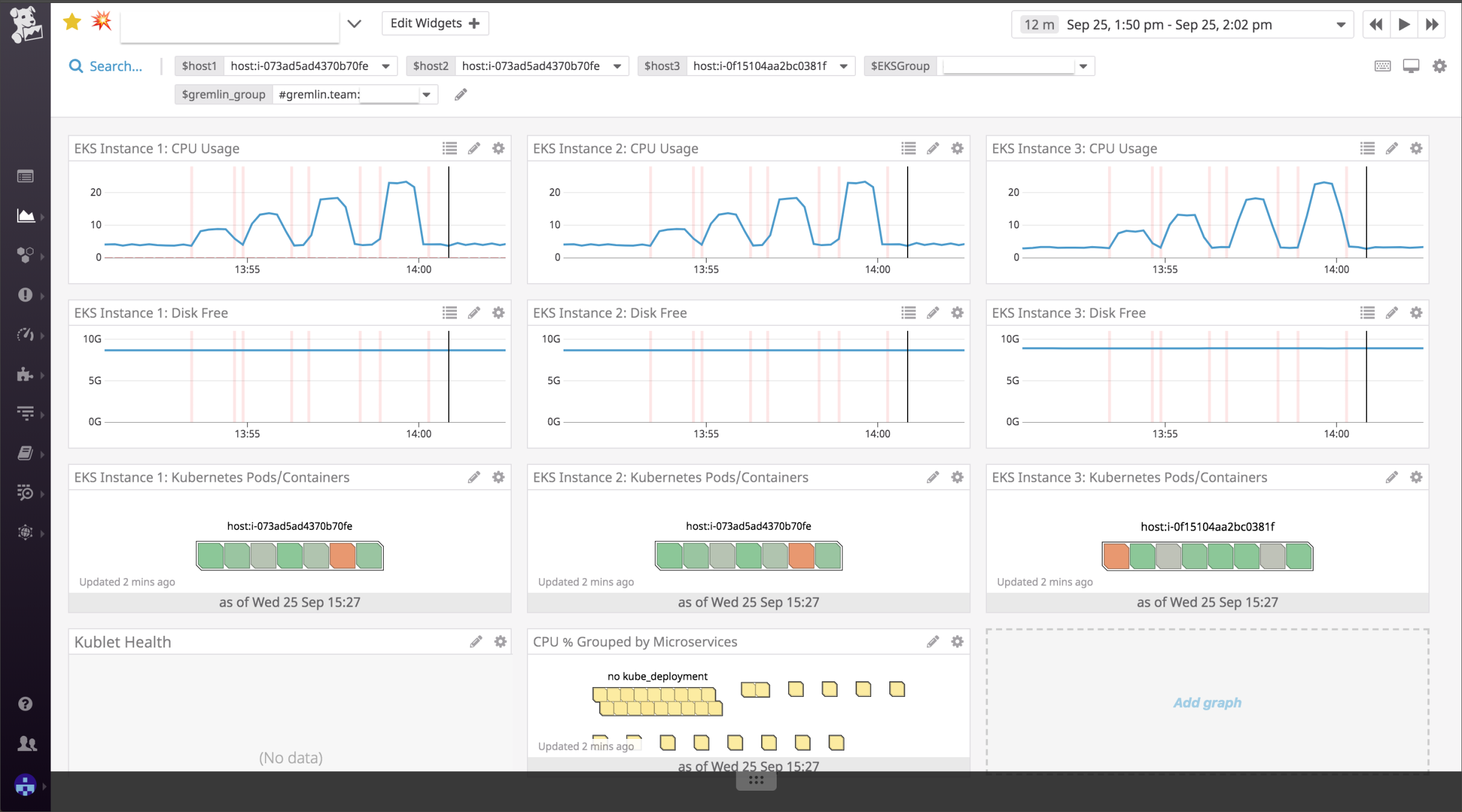Open dashboard settings gear at top right

tap(1439, 66)
